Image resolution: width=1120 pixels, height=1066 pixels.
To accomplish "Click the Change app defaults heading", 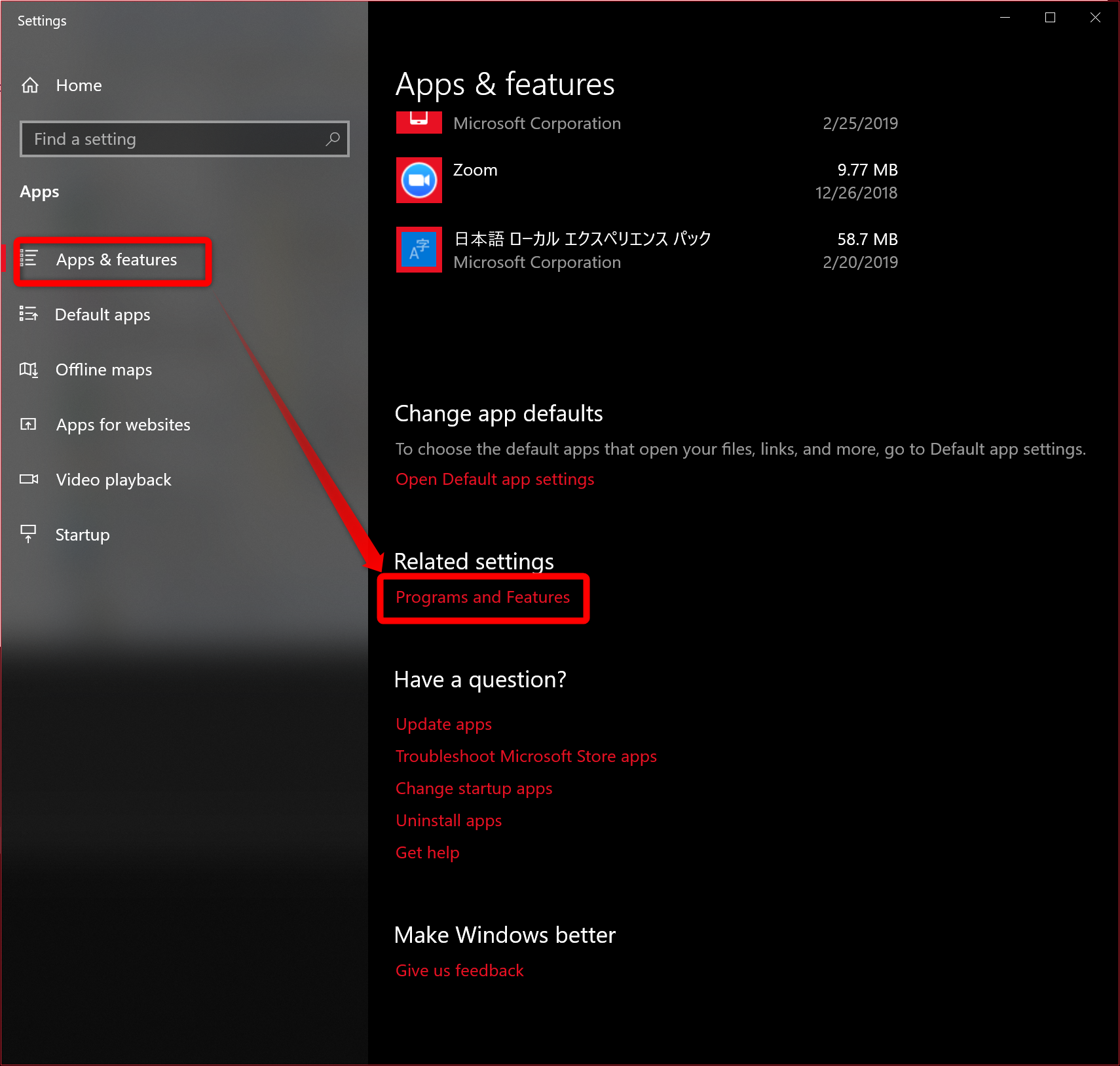I will 499,414.
